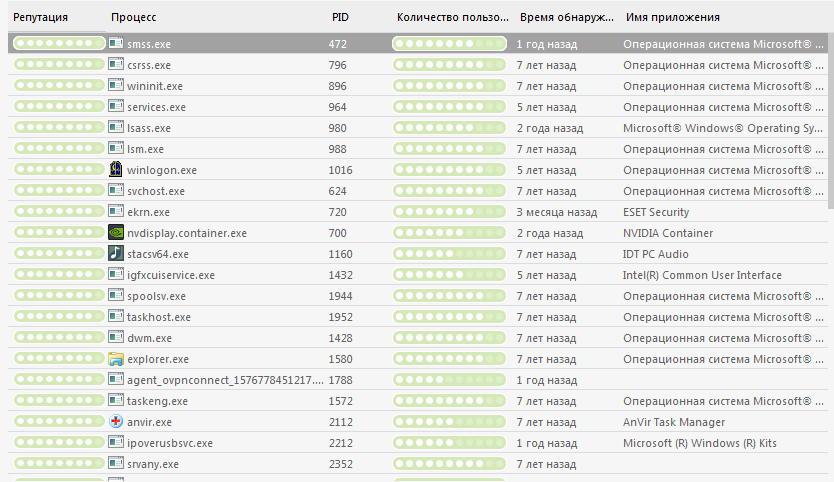Sort by Процесс column header

(x=134, y=18)
